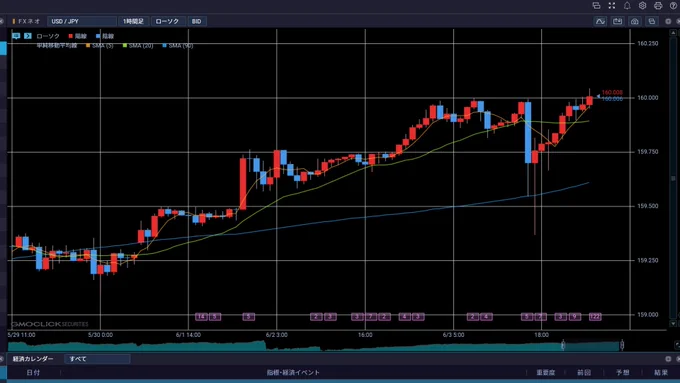Collapse legend with the blue arrow icon

tap(28, 36)
